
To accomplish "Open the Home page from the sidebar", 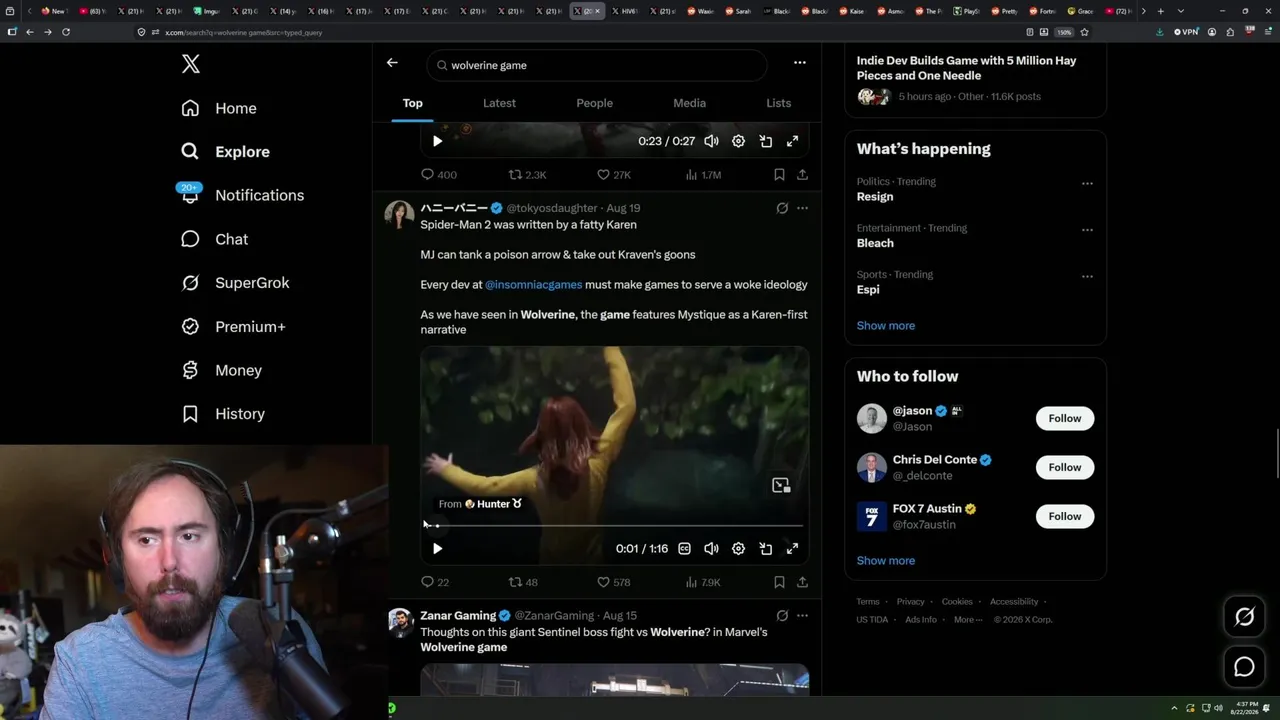I will (219, 108).
